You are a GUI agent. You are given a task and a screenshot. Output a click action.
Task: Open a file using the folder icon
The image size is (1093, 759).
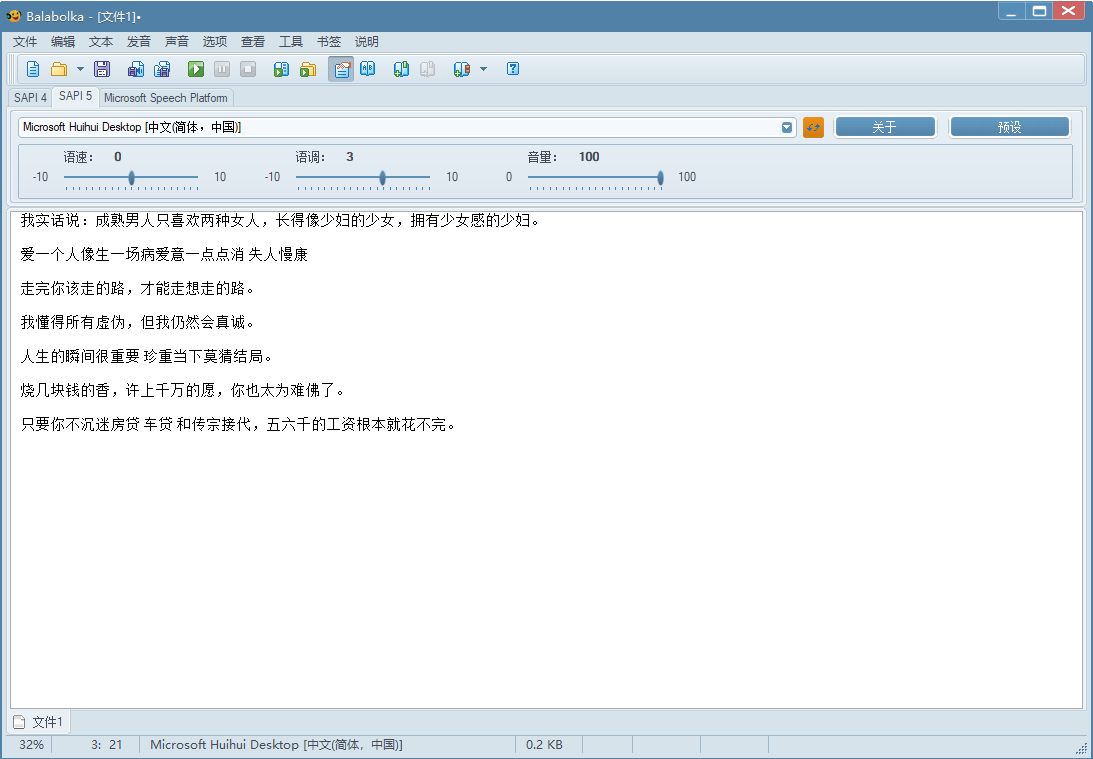click(59, 69)
